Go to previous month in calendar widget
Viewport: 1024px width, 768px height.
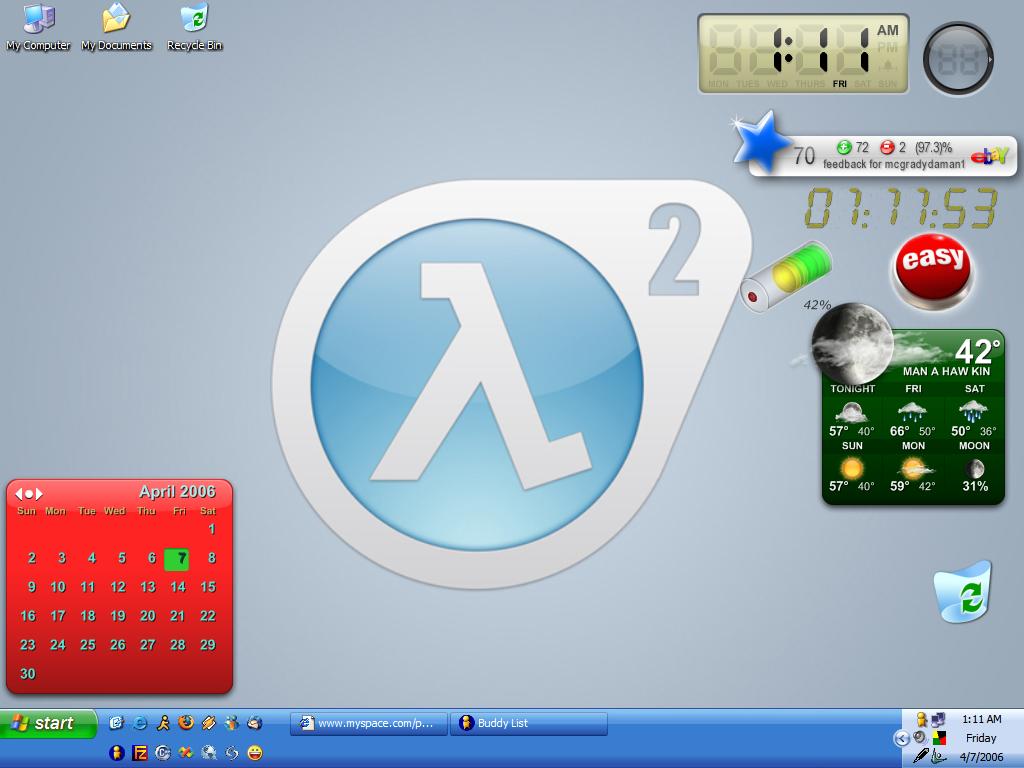(18, 494)
